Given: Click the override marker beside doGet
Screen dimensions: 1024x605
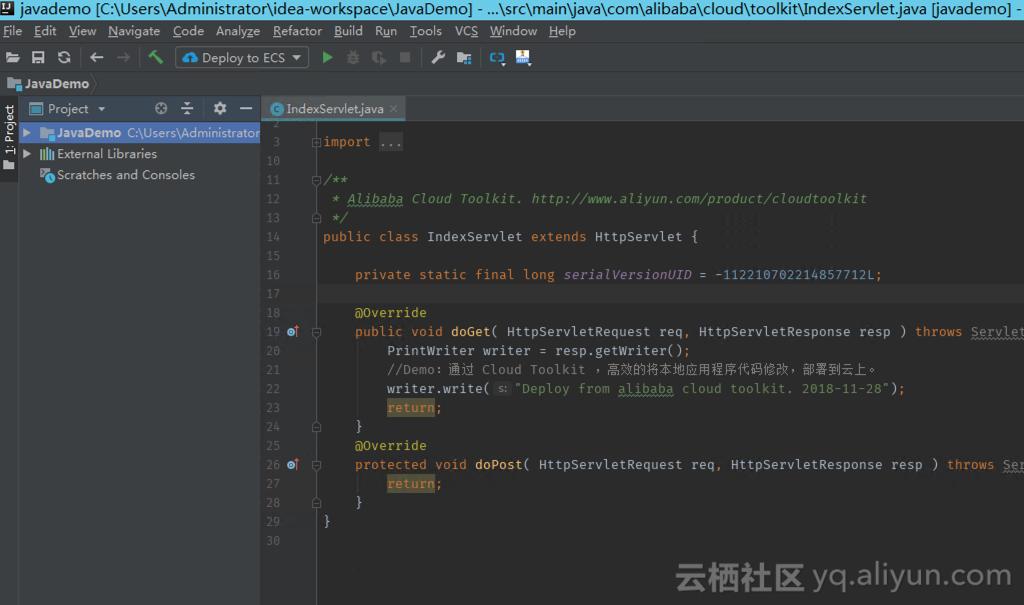Looking at the screenshot, I should (292, 331).
